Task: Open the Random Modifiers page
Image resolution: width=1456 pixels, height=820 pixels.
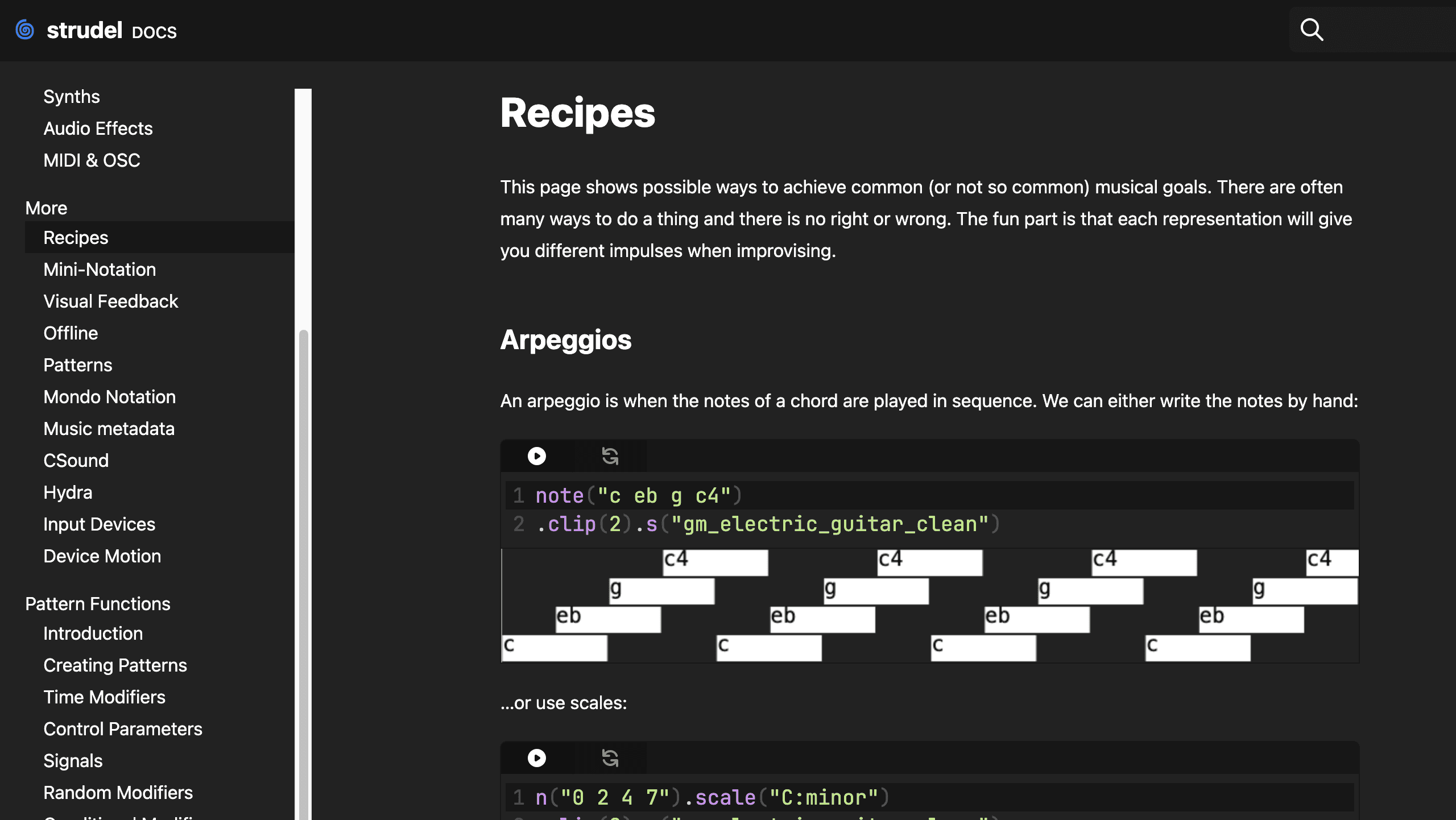Action: pyautogui.click(x=118, y=792)
